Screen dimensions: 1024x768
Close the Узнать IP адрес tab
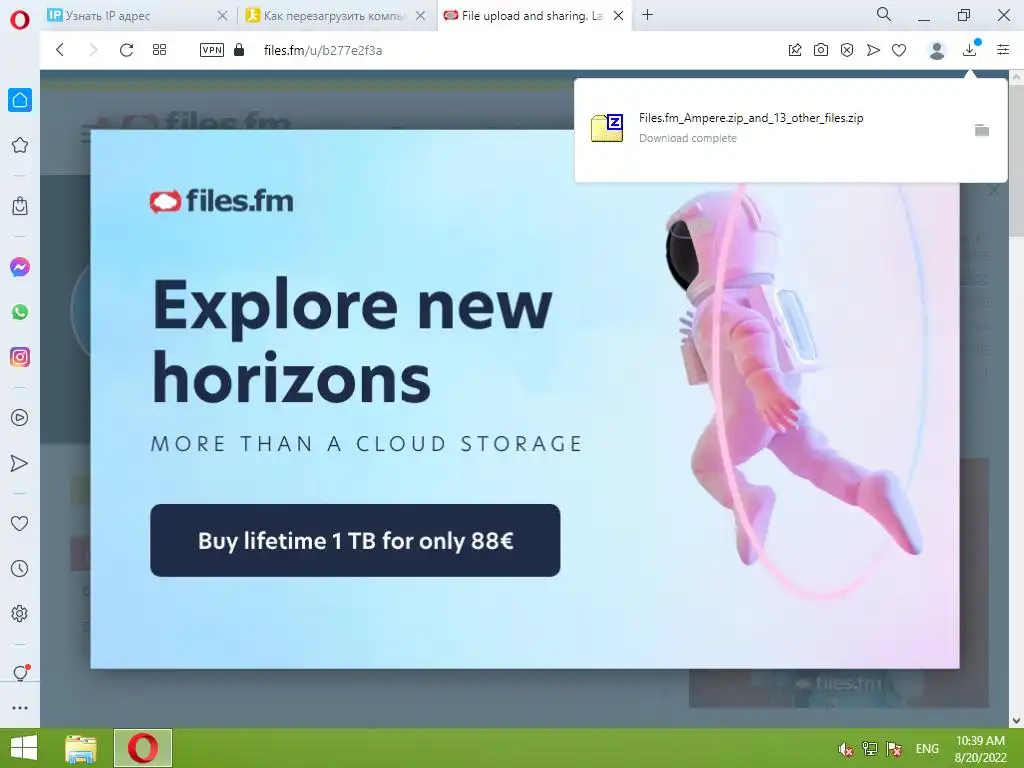click(222, 16)
